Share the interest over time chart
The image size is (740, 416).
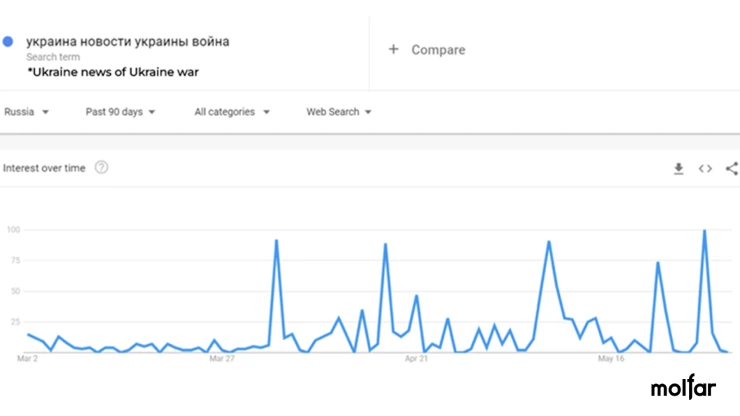732,169
